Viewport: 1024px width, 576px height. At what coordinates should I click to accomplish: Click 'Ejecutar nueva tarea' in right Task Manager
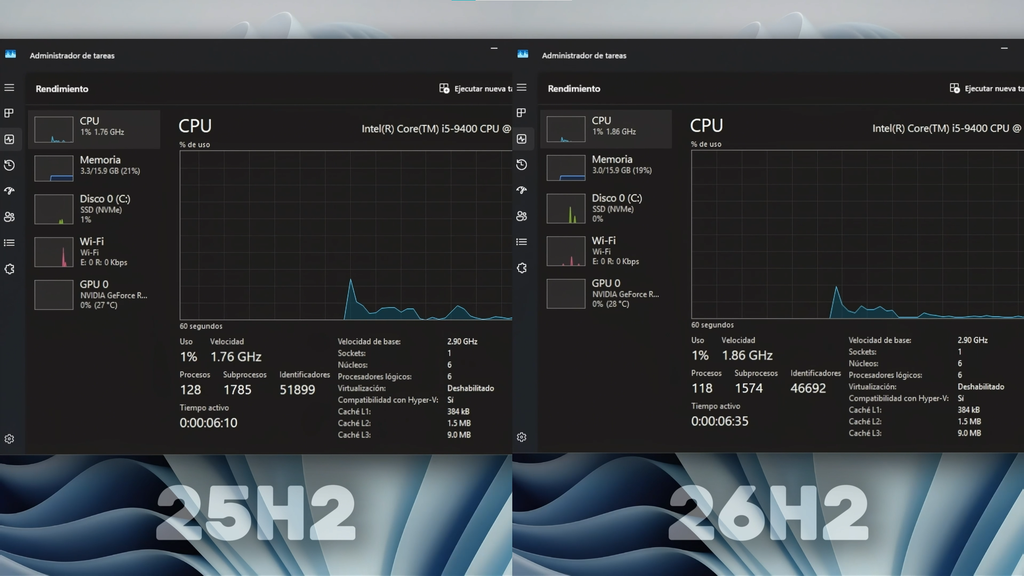pyautogui.click(x=986, y=88)
